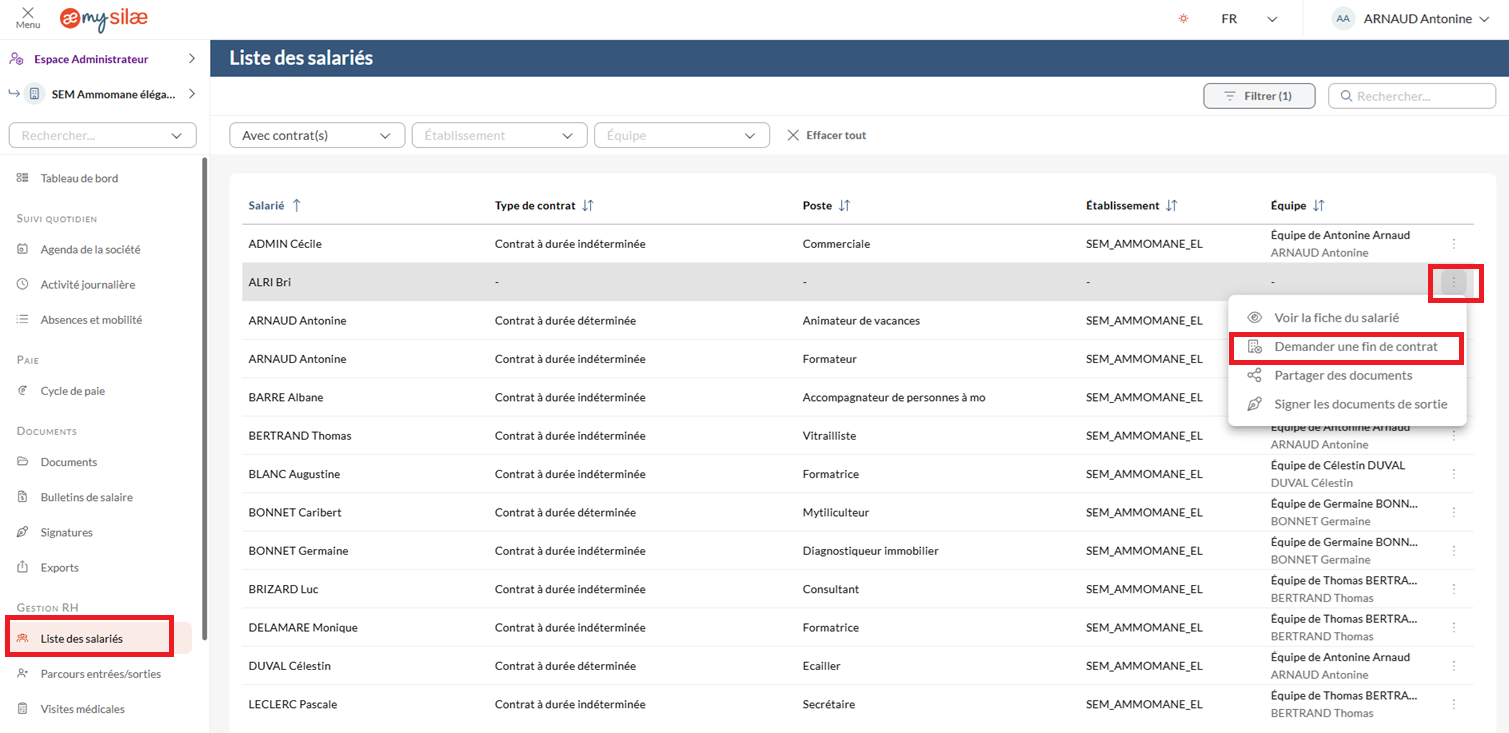Open the Agenda de la société calendar icon
Viewport: 1509px width, 733px height.
(x=23, y=249)
